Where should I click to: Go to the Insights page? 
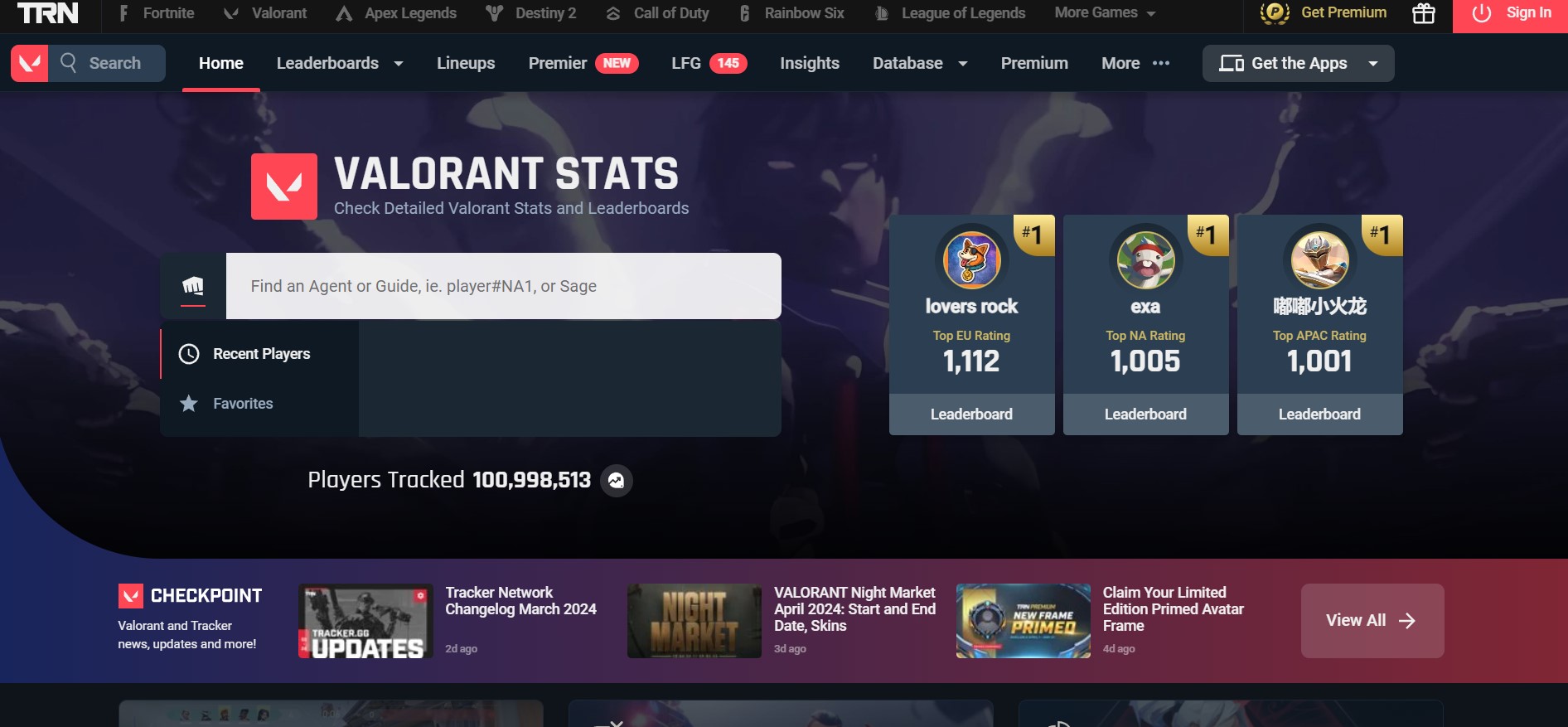click(x=809, y=63)
